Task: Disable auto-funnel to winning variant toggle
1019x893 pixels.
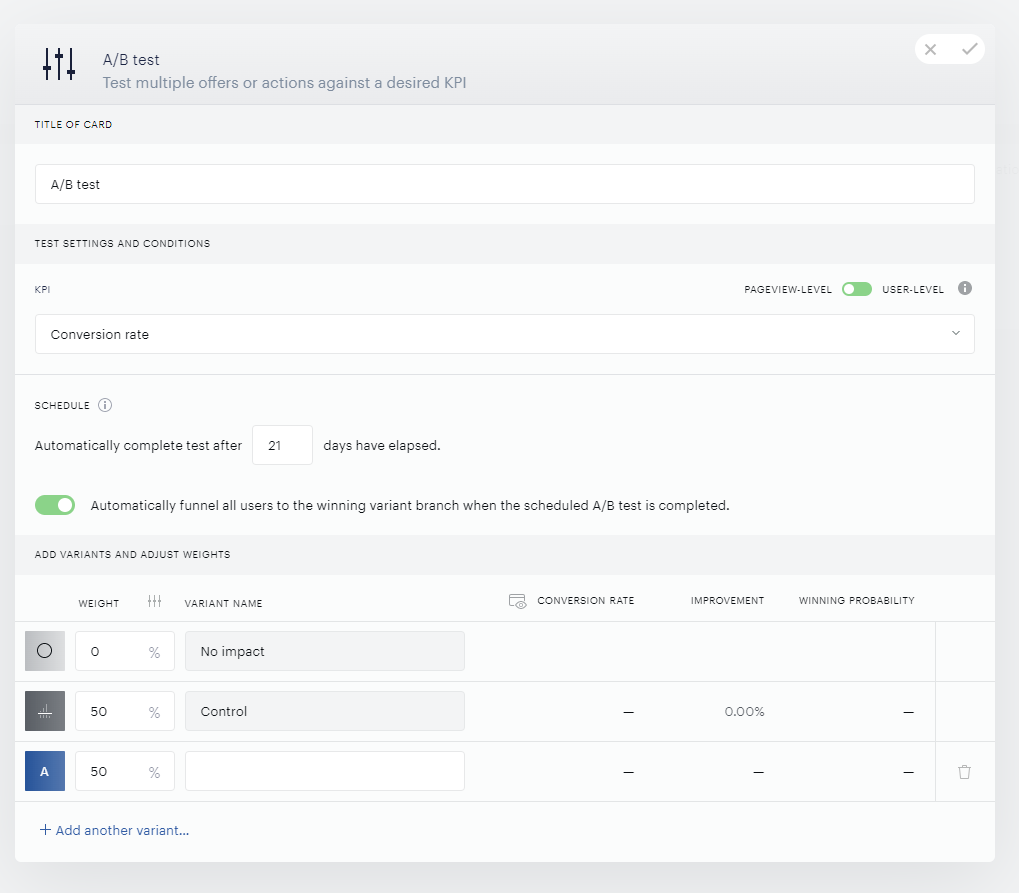Action: (55, 505)
